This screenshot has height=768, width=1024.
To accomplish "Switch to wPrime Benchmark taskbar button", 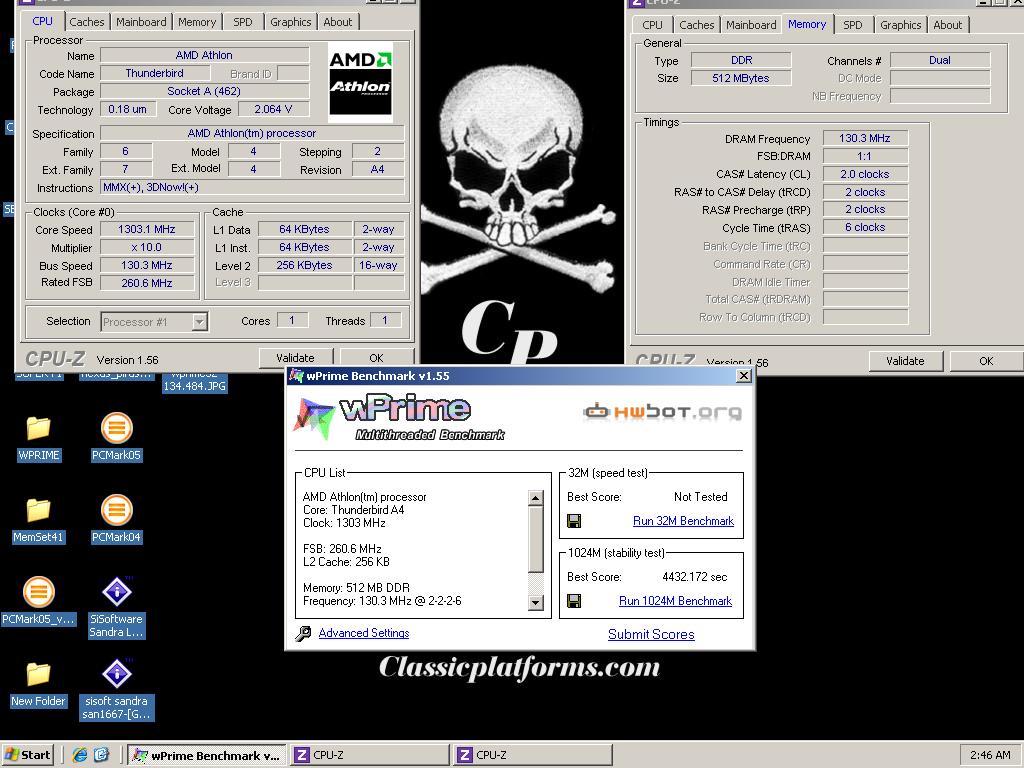I will click(206, 756).
